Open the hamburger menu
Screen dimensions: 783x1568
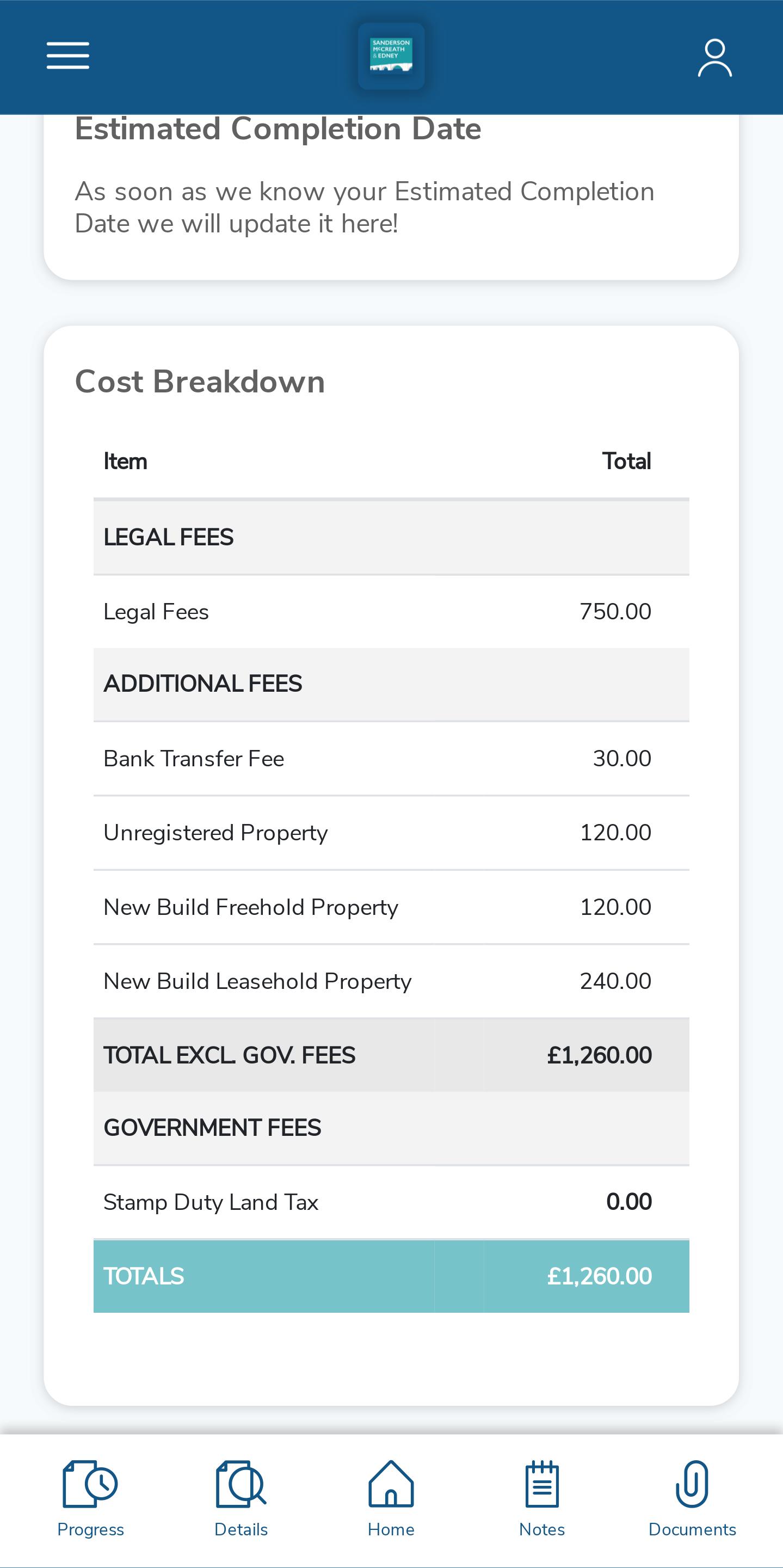[68, 56]
